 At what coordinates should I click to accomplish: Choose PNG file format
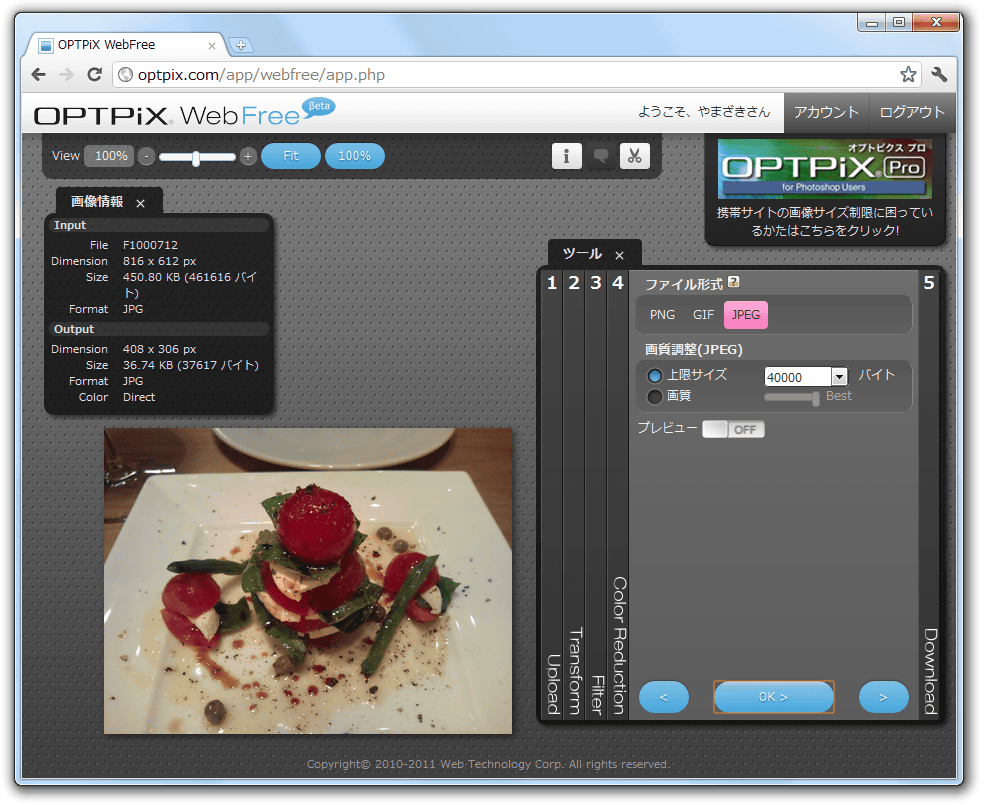[662, 315]
